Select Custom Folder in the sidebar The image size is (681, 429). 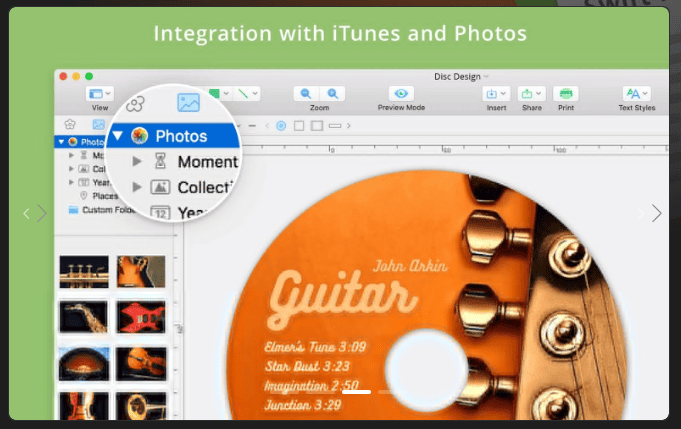click(109, 210)
